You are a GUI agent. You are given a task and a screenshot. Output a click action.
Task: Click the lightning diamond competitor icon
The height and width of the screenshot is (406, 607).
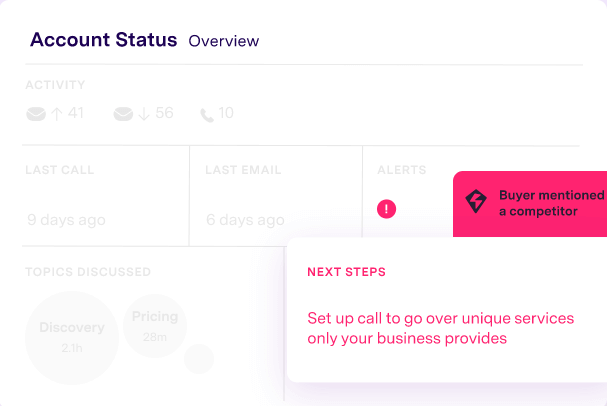click(476, 201)
